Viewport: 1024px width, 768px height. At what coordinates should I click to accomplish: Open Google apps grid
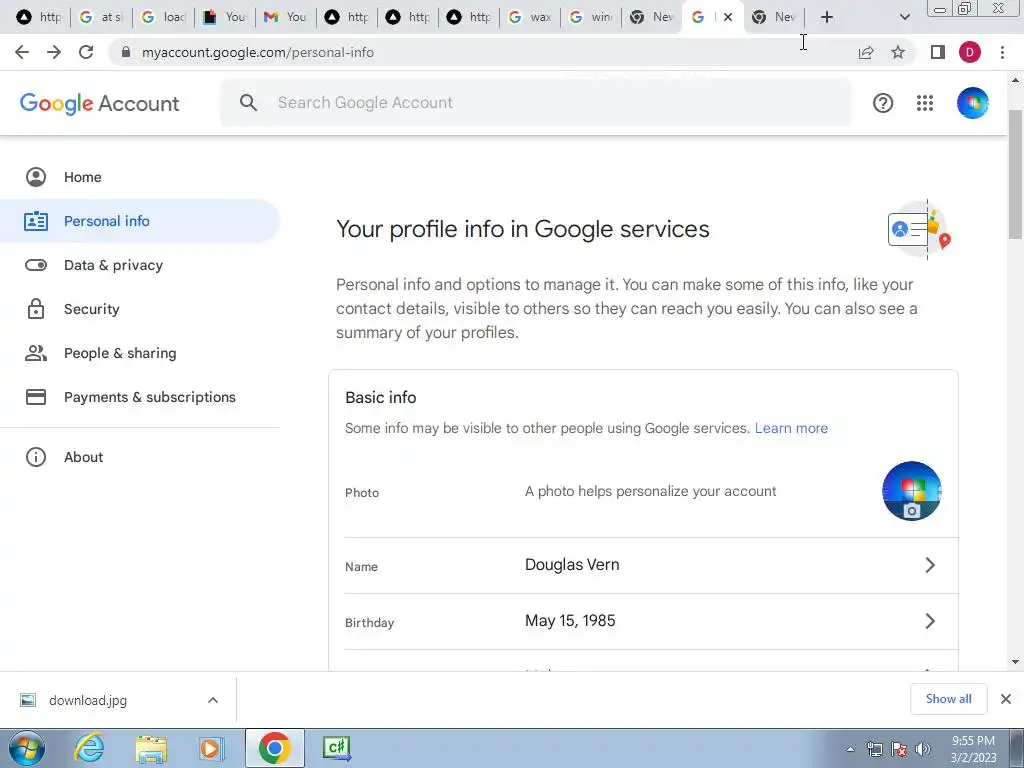tap(925, 103)
